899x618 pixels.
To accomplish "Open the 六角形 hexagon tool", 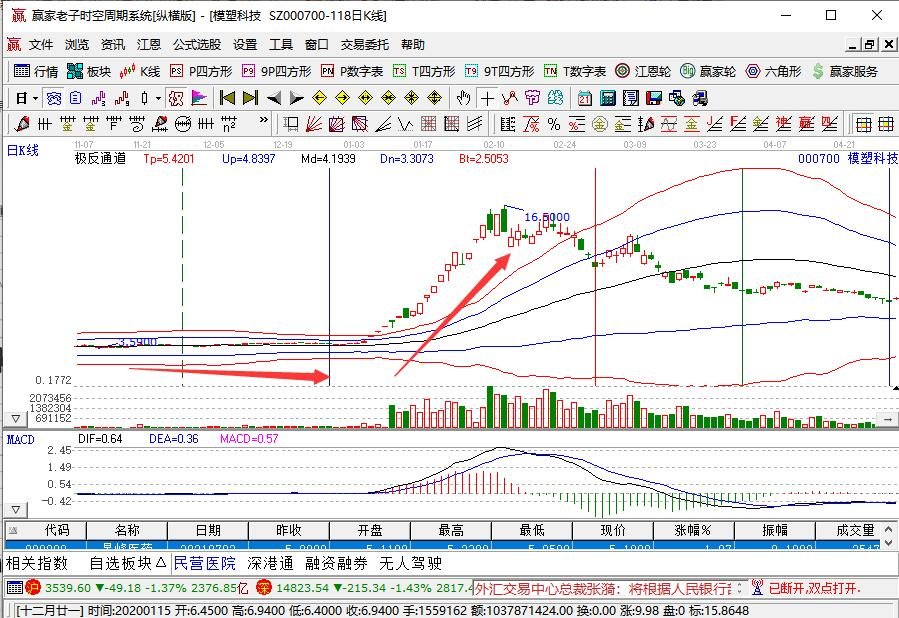I will [773, 71].
